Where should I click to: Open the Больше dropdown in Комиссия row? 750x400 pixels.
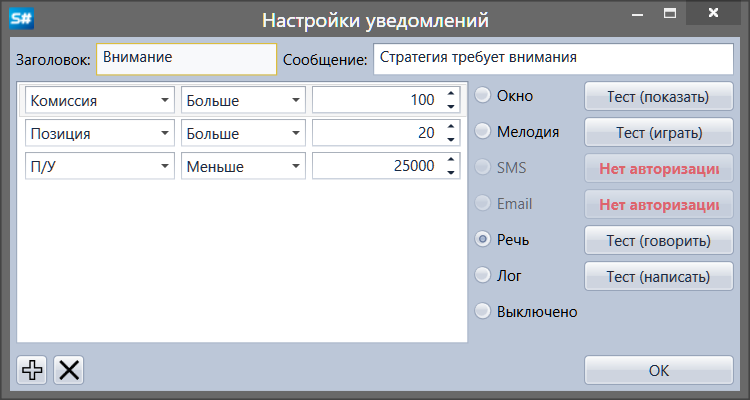click(x=243, y=100)
